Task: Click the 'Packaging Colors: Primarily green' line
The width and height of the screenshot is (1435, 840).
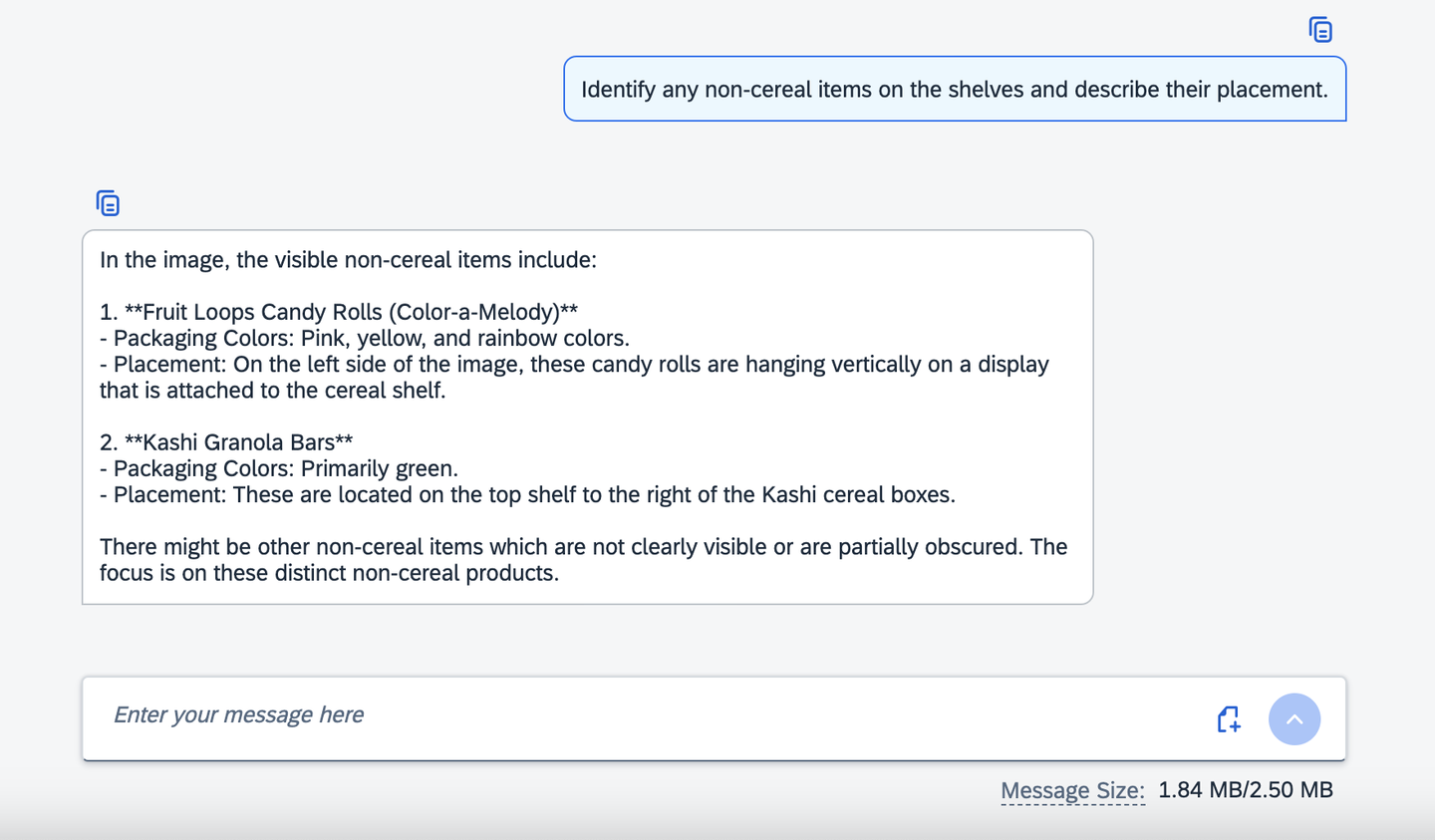Action: (279, 468)
